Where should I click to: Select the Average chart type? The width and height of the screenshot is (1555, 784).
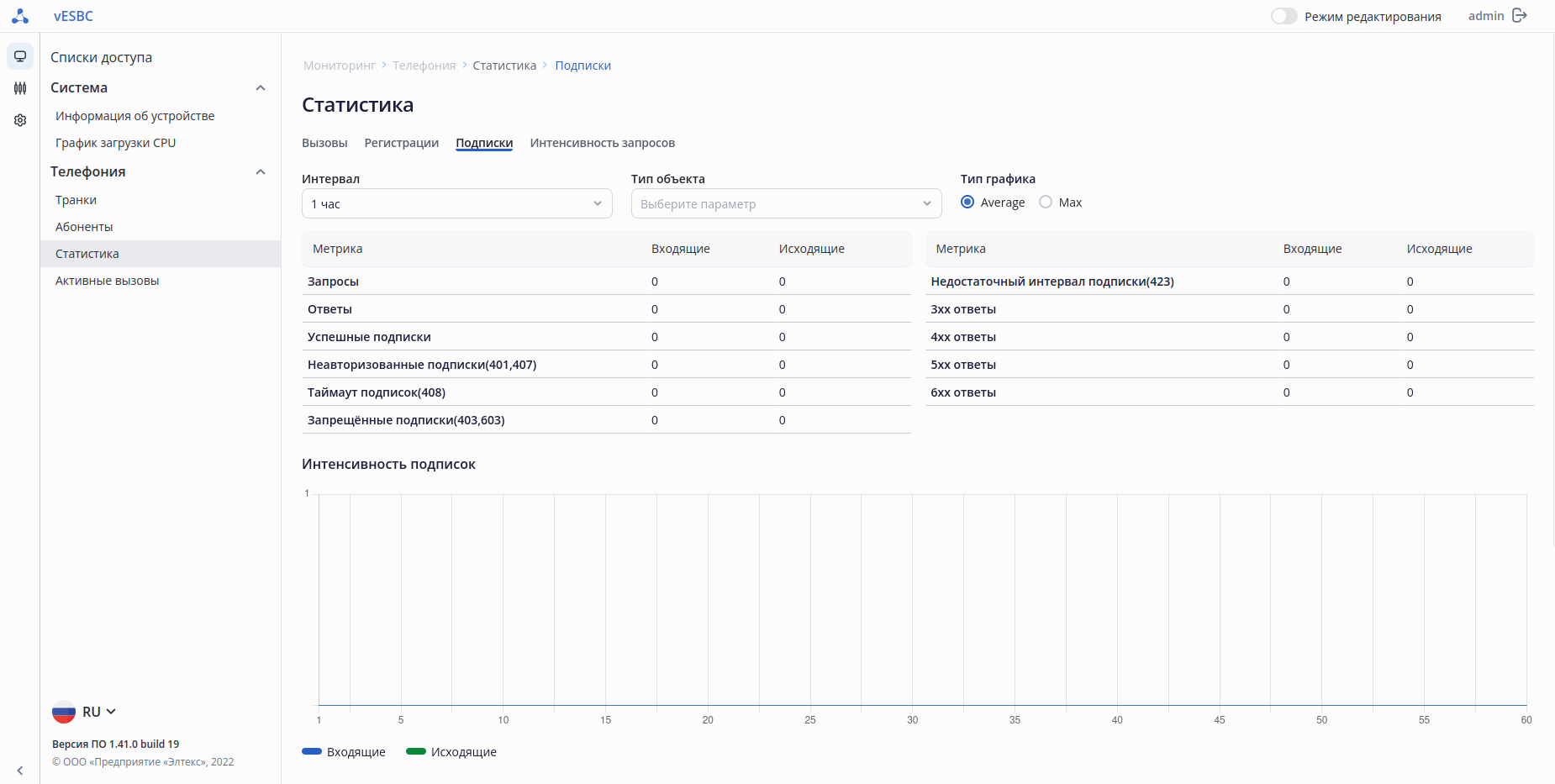pyautogui.click(x=967, y=203)
